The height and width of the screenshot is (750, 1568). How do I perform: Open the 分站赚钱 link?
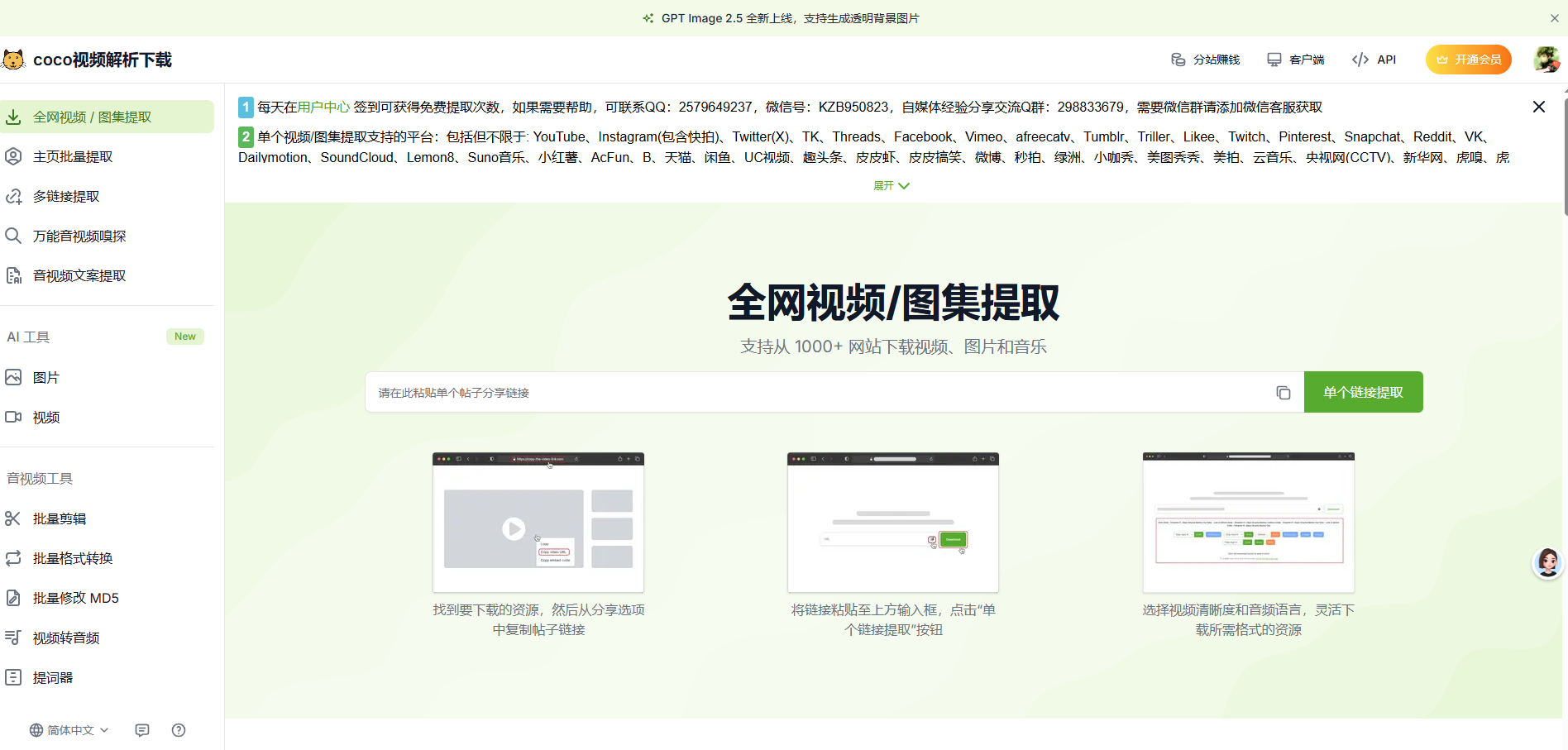(x=1206, y=60)
